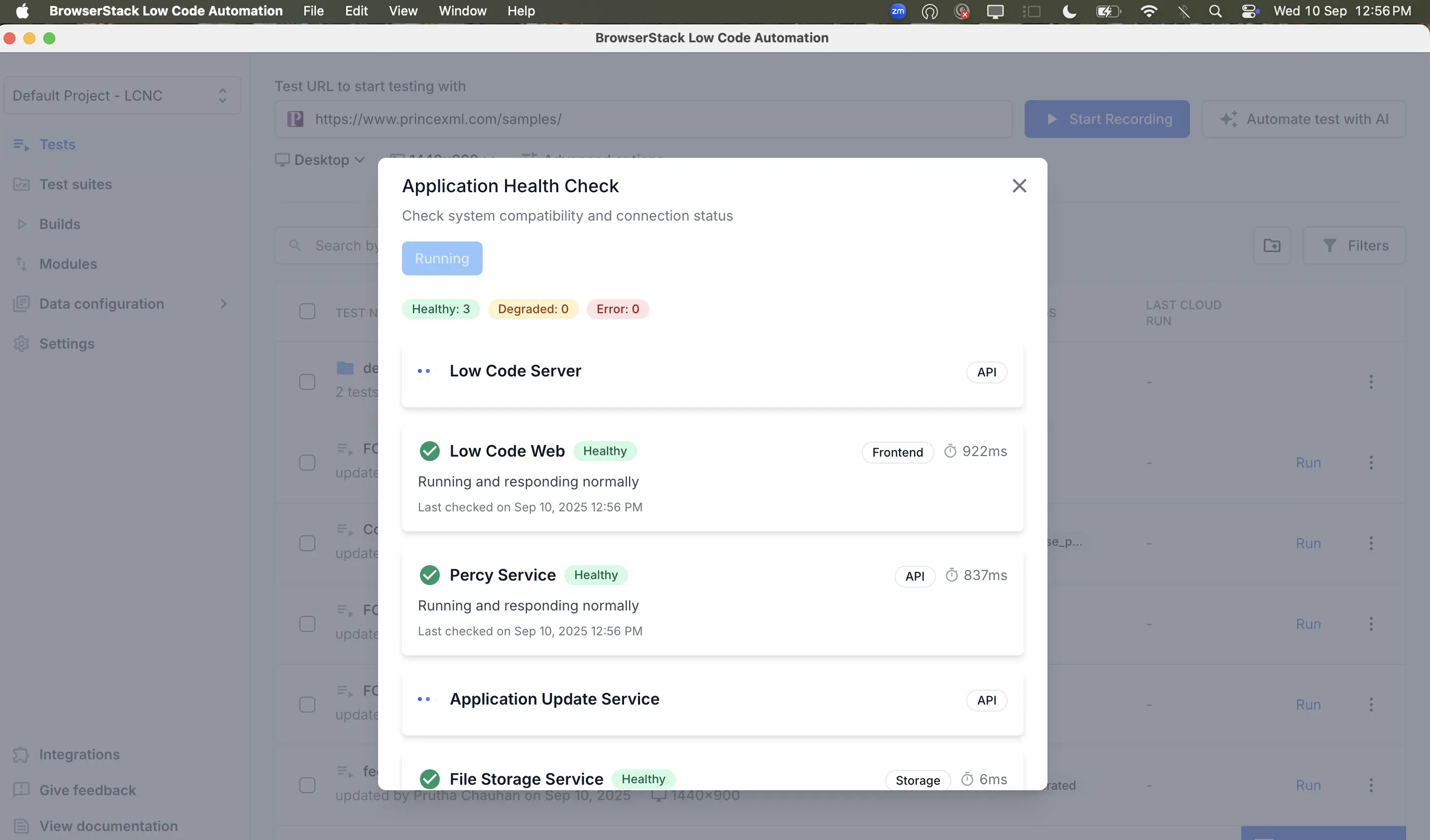
Task: Click the Degraded: 0 status badge
Action: (533, 309)
